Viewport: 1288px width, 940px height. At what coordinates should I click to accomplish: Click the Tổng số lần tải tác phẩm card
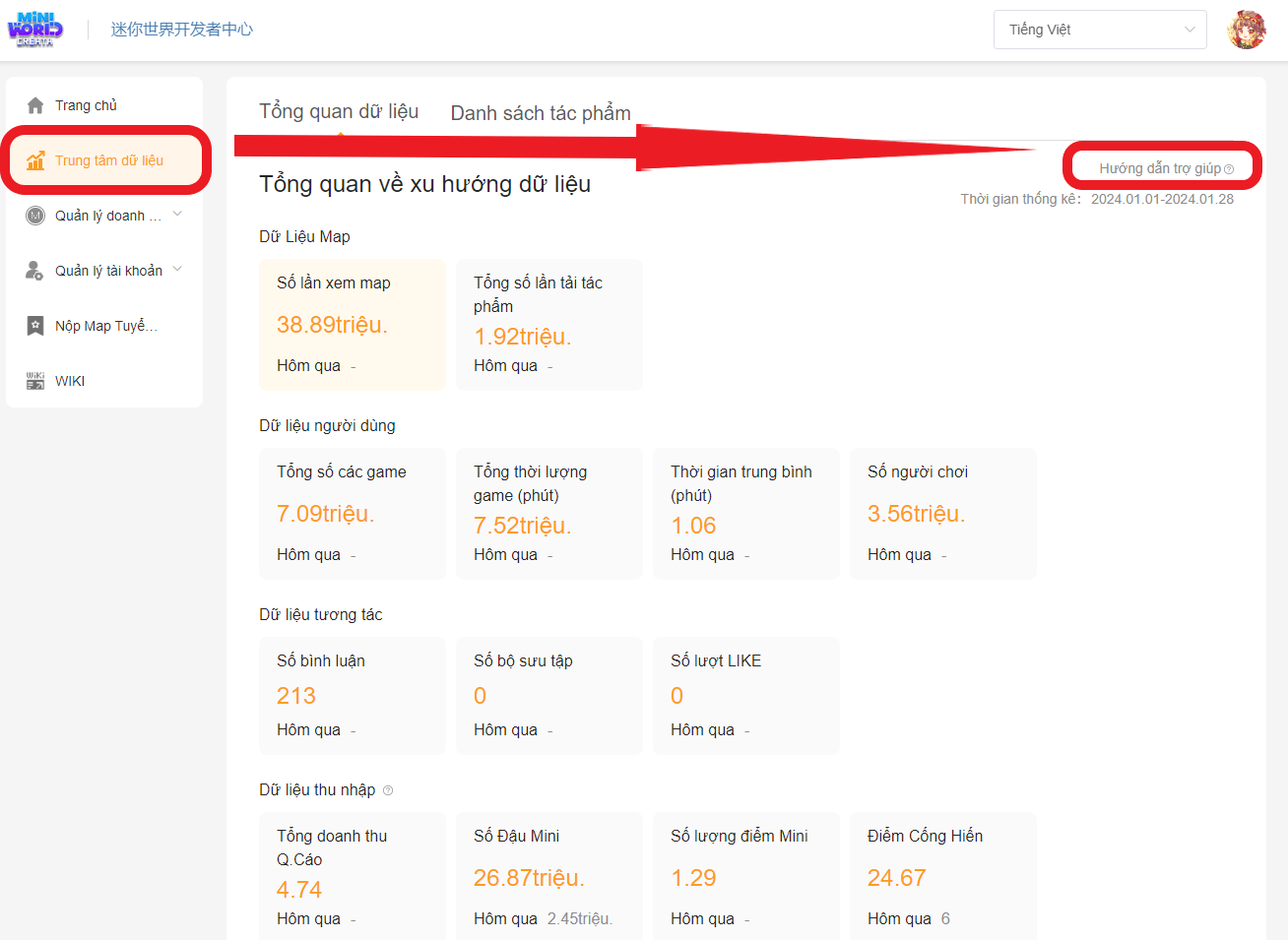[x=548, y=324]
